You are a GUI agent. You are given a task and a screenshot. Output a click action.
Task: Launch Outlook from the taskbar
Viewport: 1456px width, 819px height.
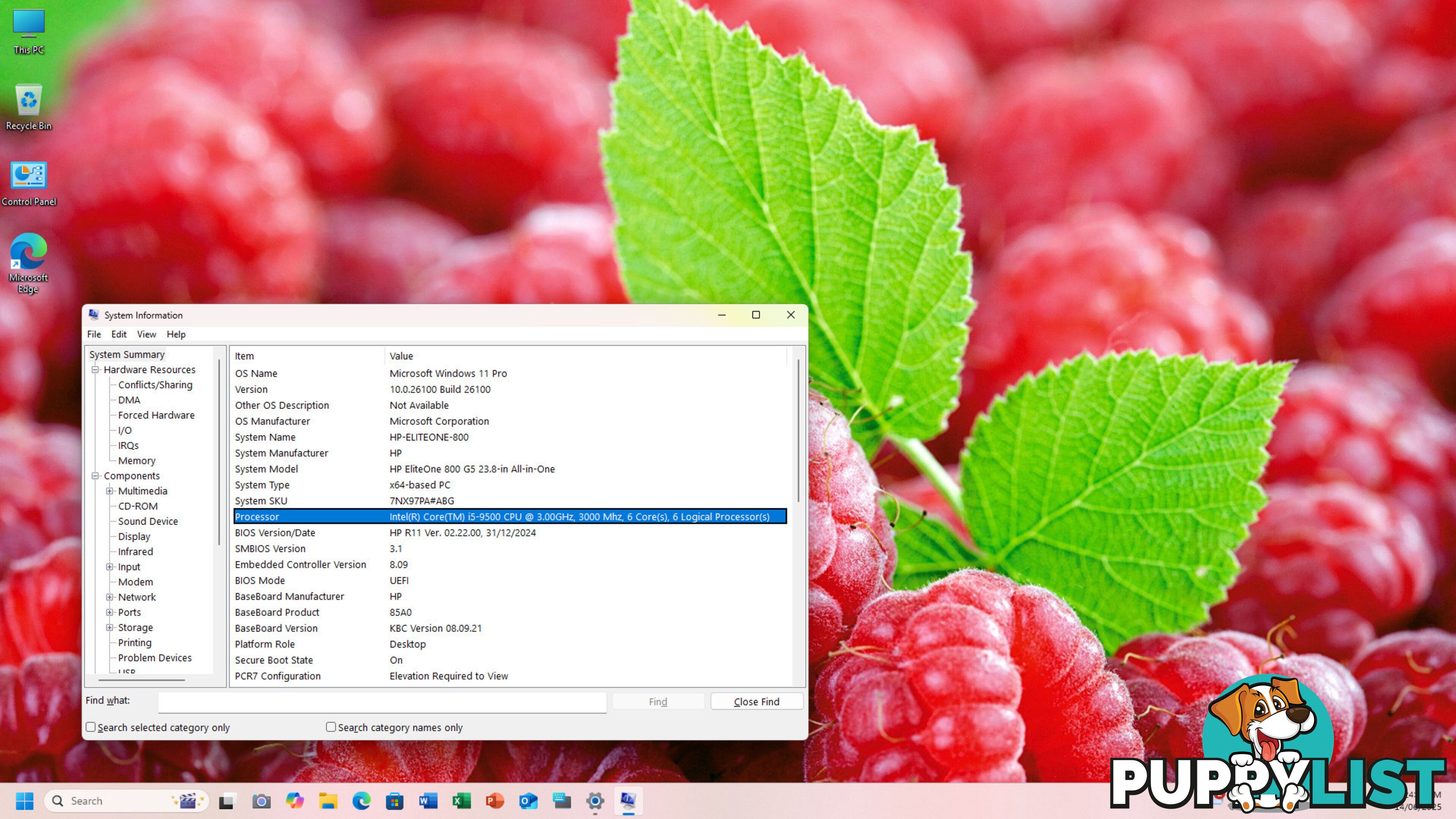tap(528, 801)
